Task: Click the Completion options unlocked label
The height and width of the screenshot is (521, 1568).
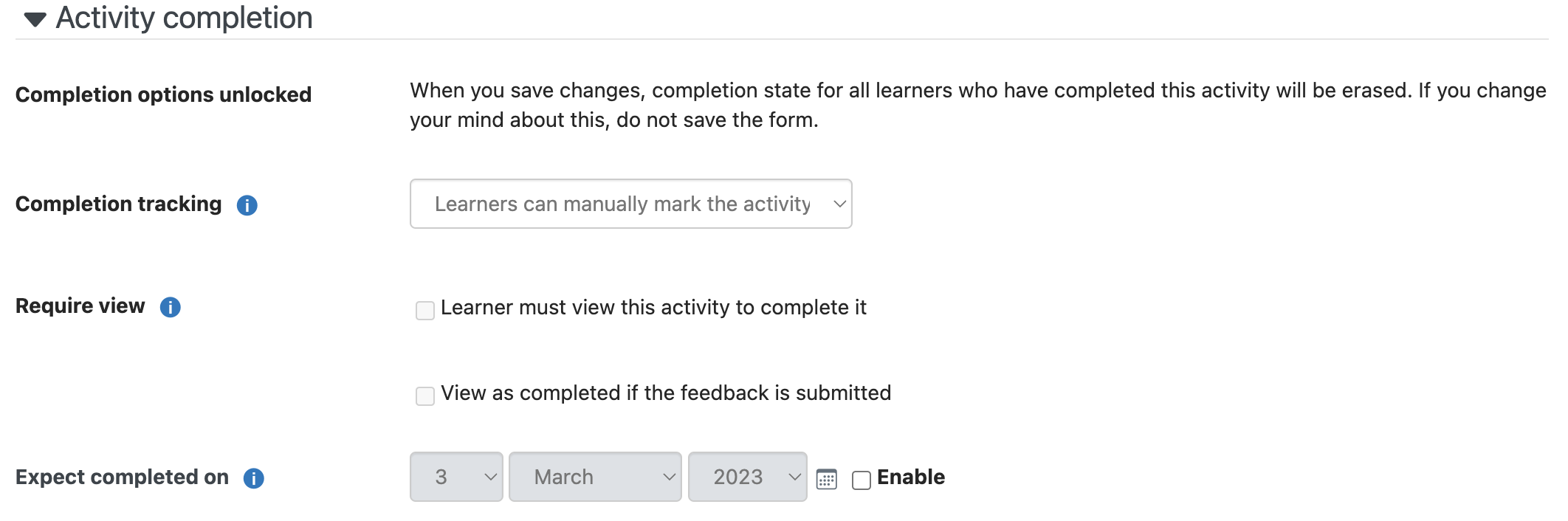Action: click(x=163, y=94)
